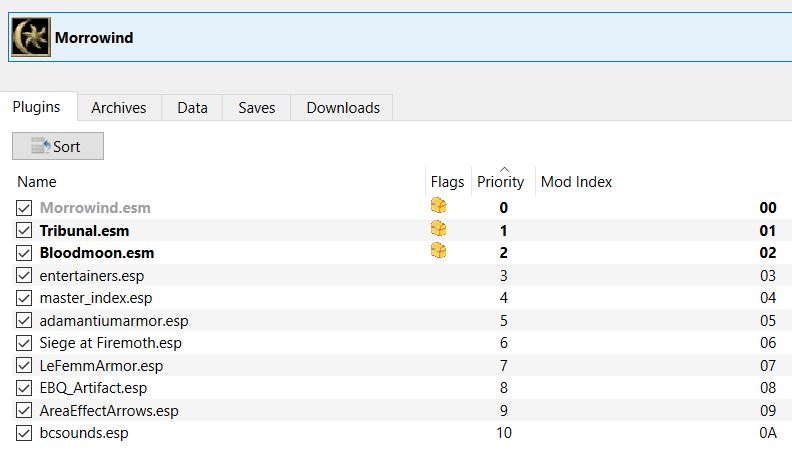Screen dimensions: 792x452
Task: Click mod index value 0A
Action: click(x=768, y=433)
